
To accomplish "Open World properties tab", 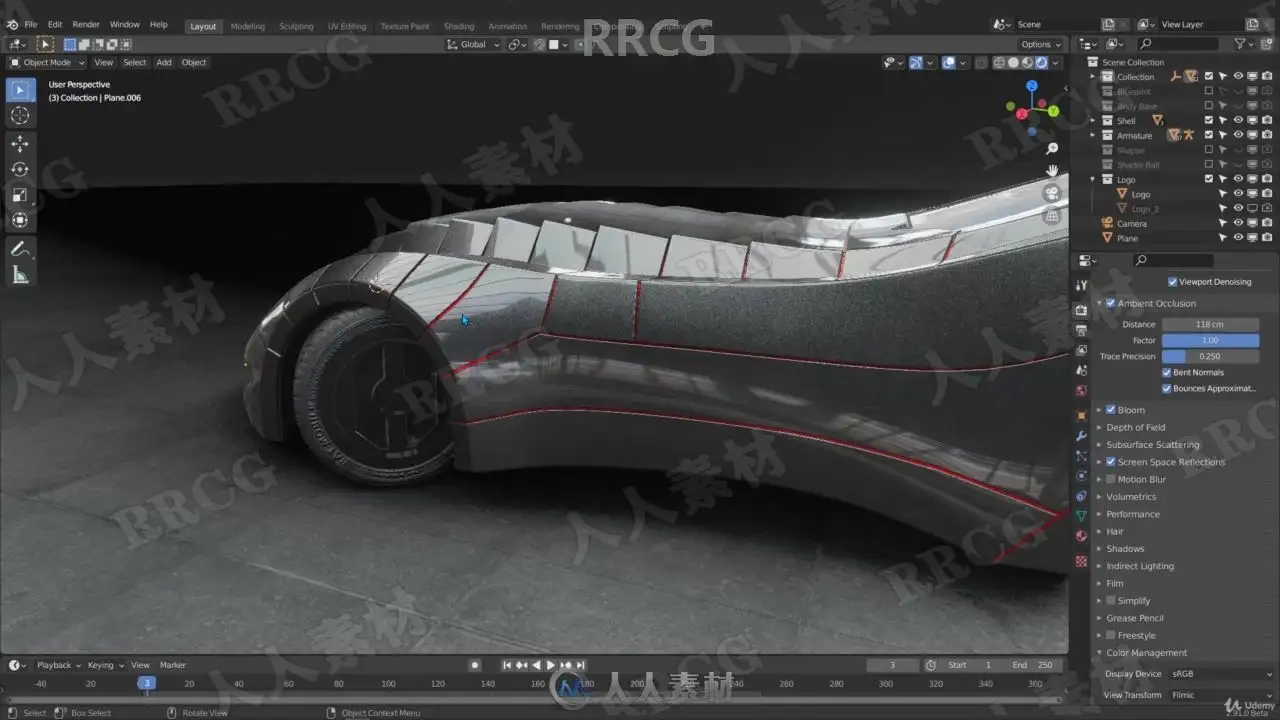I will 1081,391.
